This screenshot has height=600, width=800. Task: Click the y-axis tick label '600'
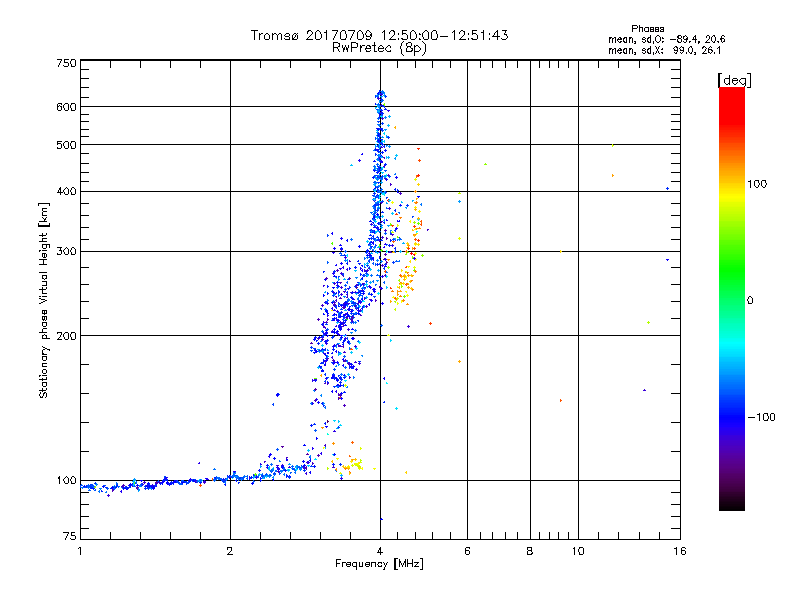(x=66, y=107)
